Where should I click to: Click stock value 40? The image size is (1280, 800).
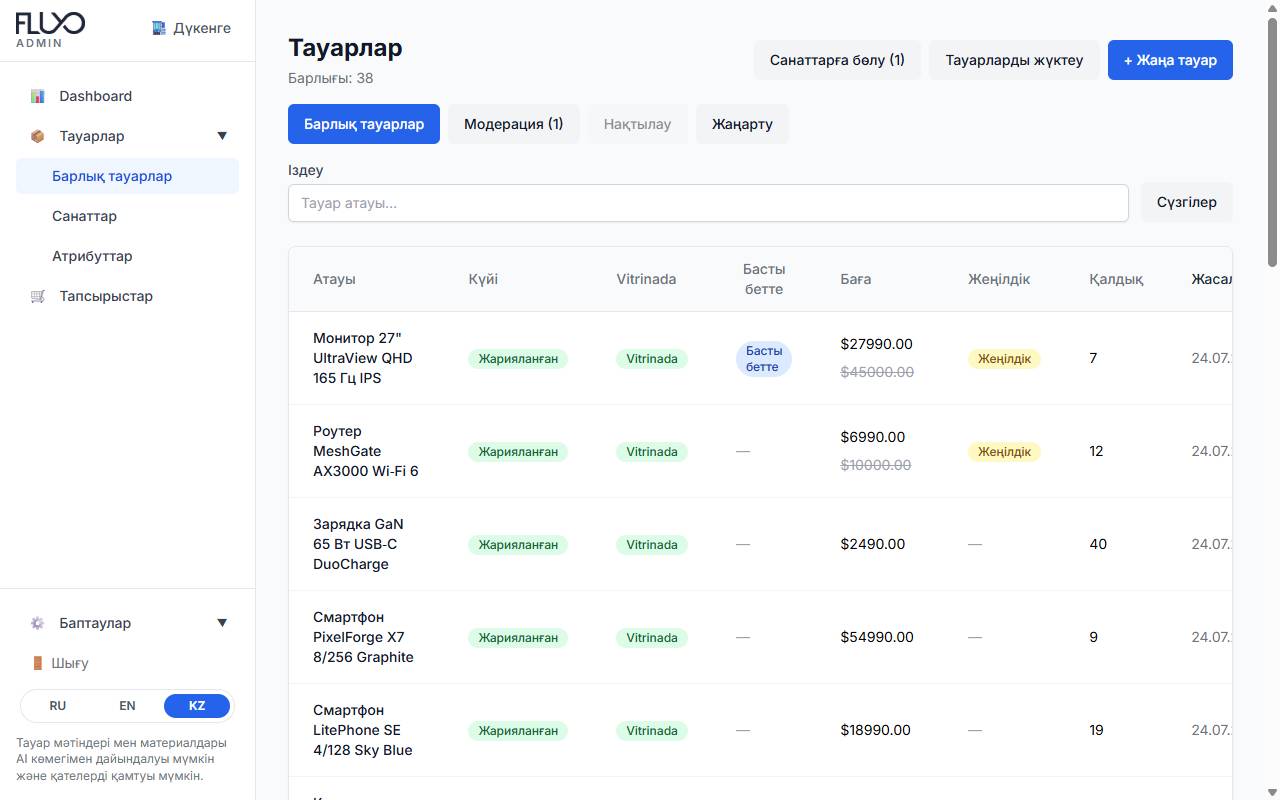pyautogui.click(x=1098, y=544)
